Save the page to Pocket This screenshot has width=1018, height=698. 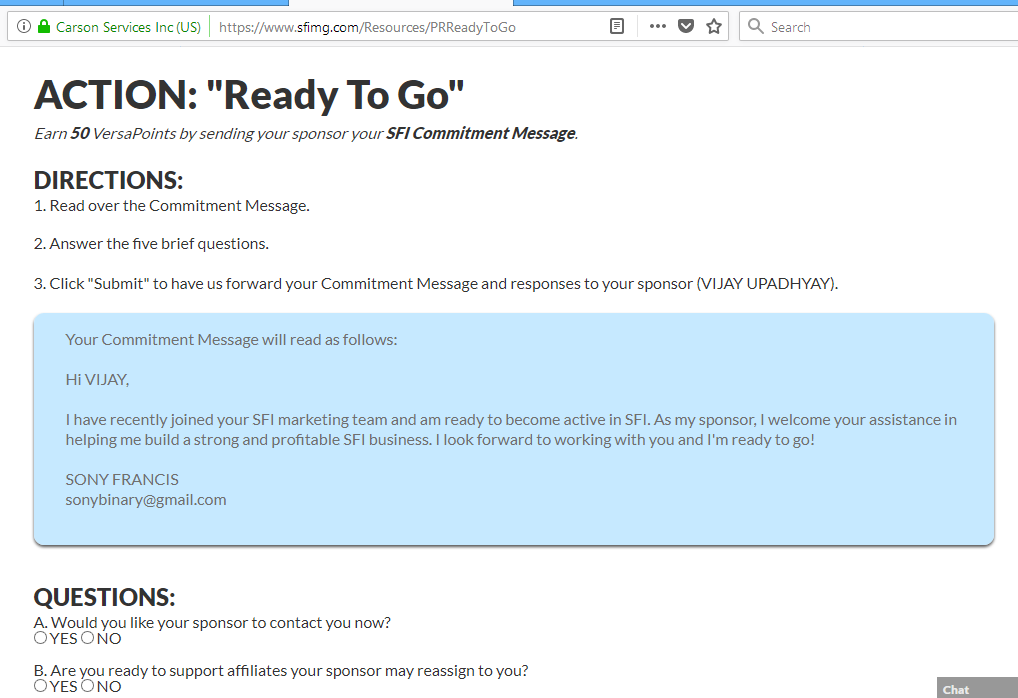click(686, 26)
